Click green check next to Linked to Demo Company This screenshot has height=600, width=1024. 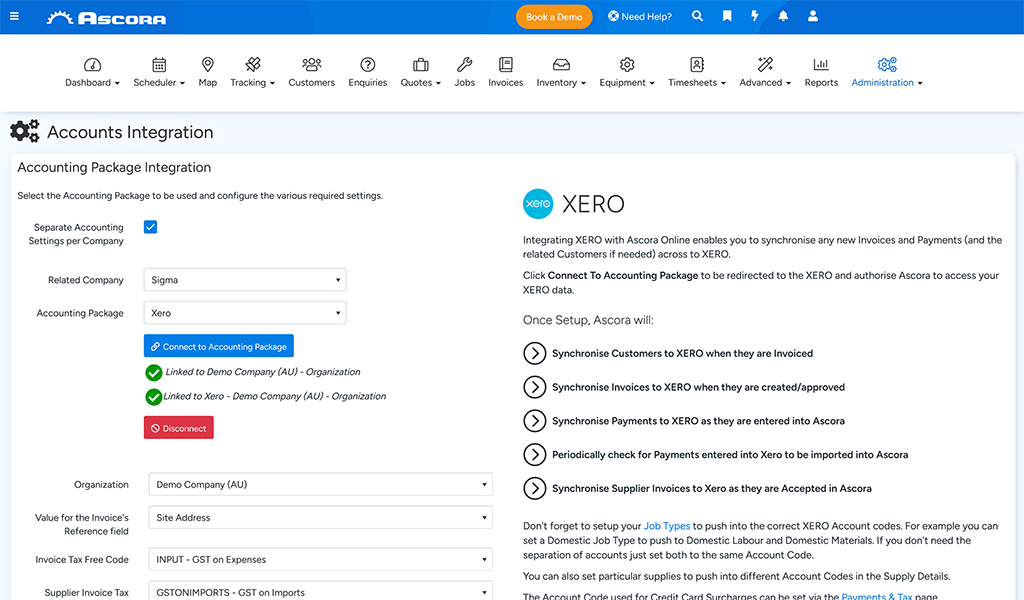pyautogui.click(x=153, y=373)
